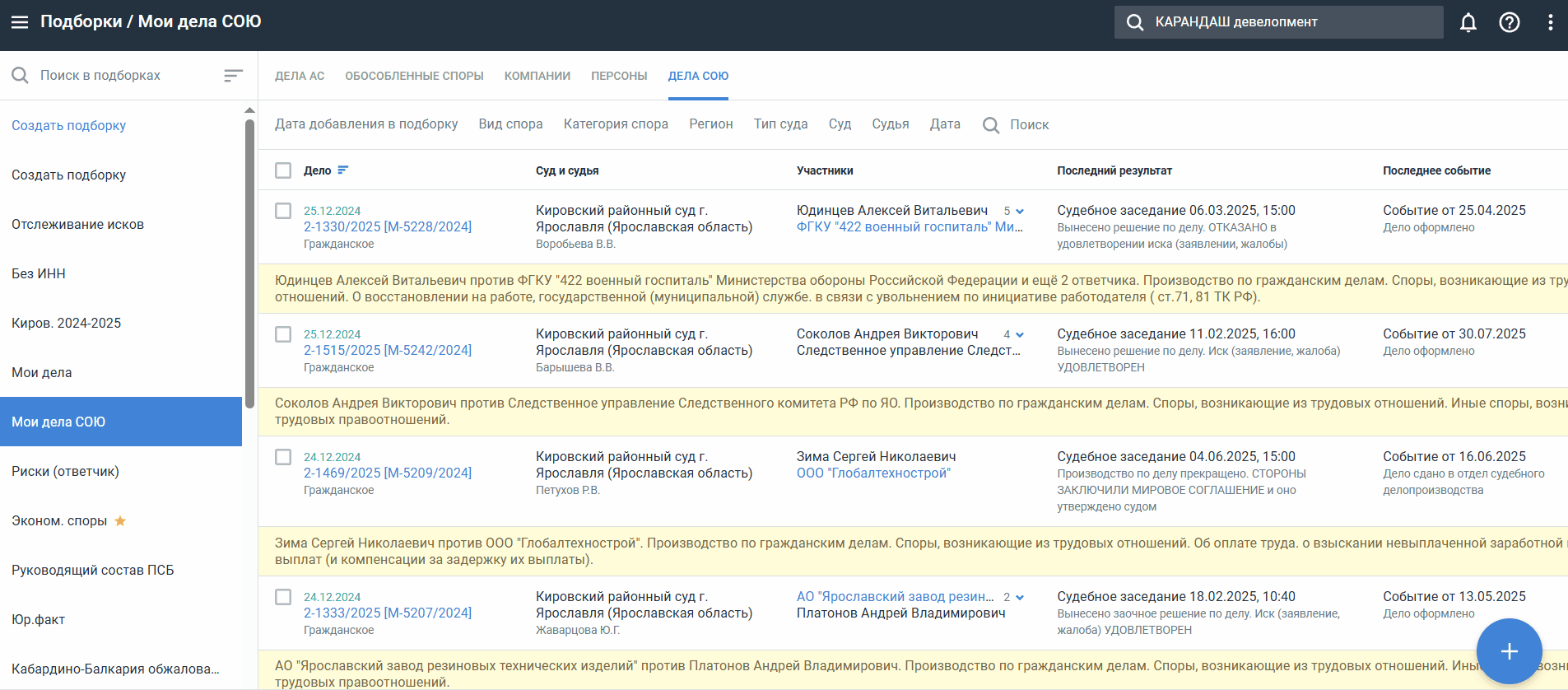The height and width of the screenshot is (690, 1568).
Task: Click the blue plus floating button
Action: (1508, 651)
